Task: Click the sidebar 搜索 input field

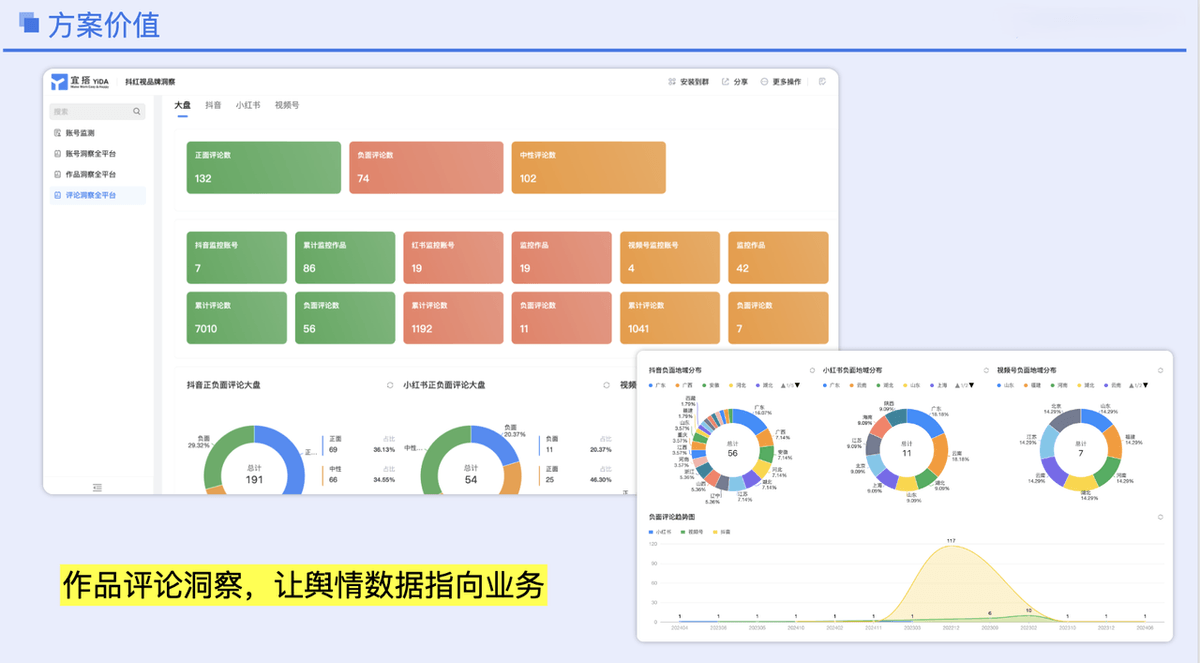Action: (90, 111)
